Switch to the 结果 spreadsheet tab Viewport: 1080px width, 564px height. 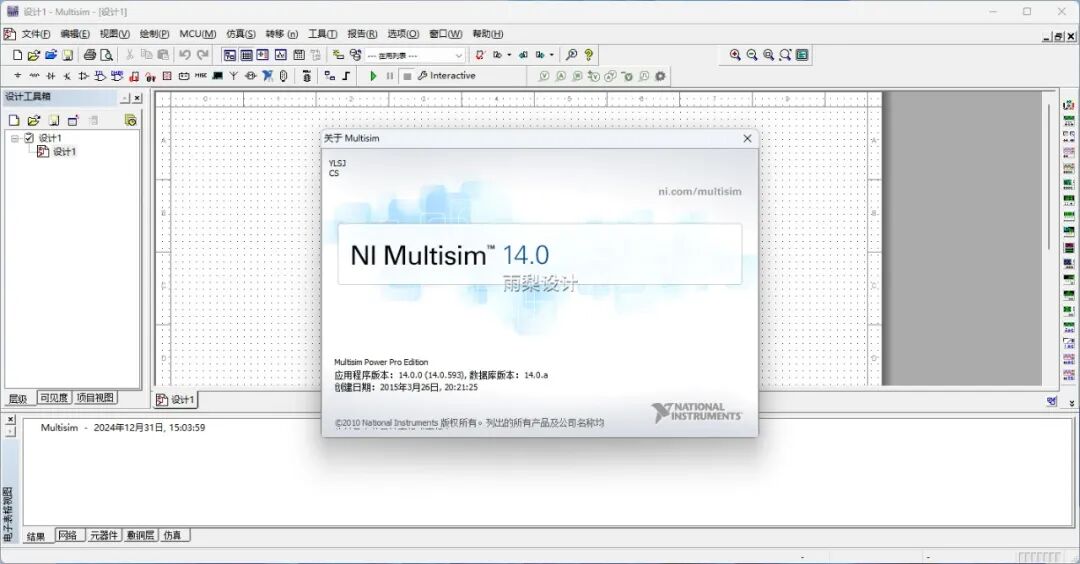coord(36,536)
